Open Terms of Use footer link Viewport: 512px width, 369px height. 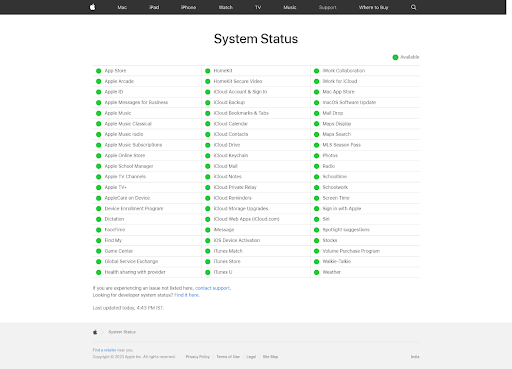(228, 357)
